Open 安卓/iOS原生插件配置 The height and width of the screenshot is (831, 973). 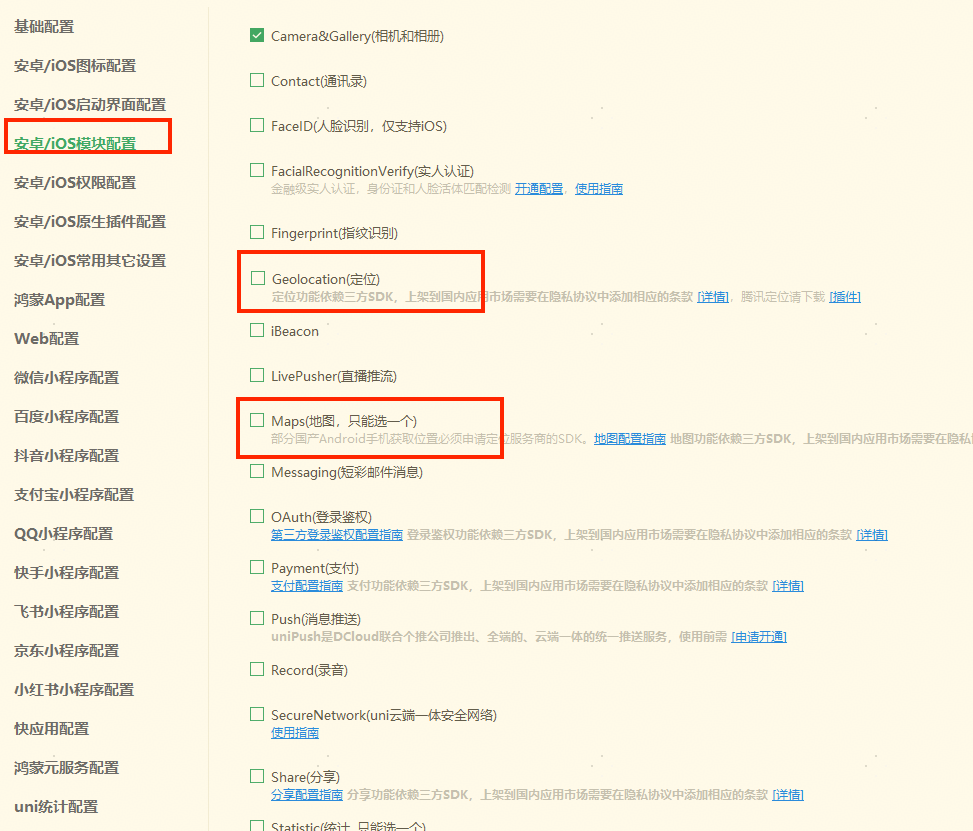point(90,222)
